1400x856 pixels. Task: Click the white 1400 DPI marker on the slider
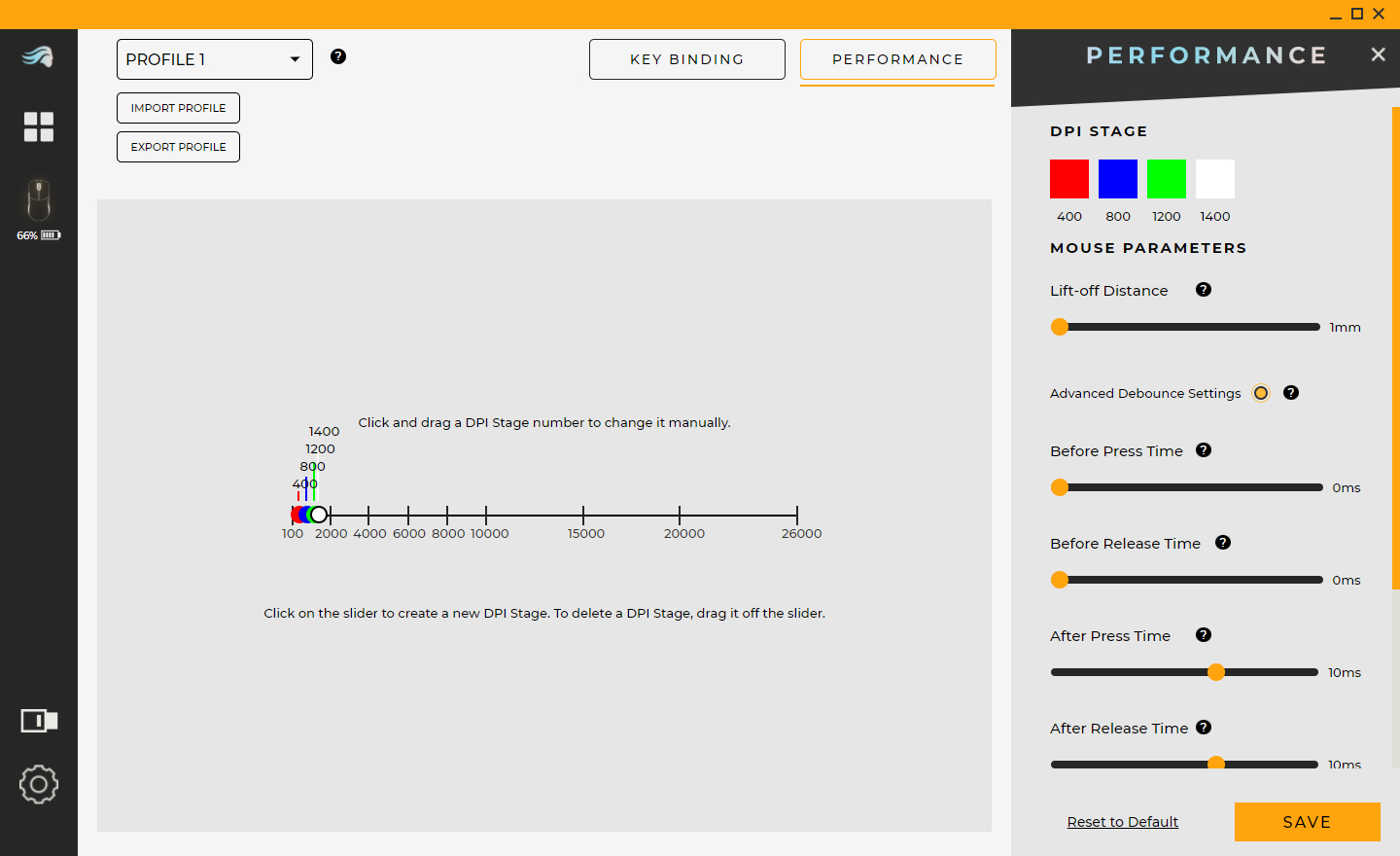(x=319, y=515)
